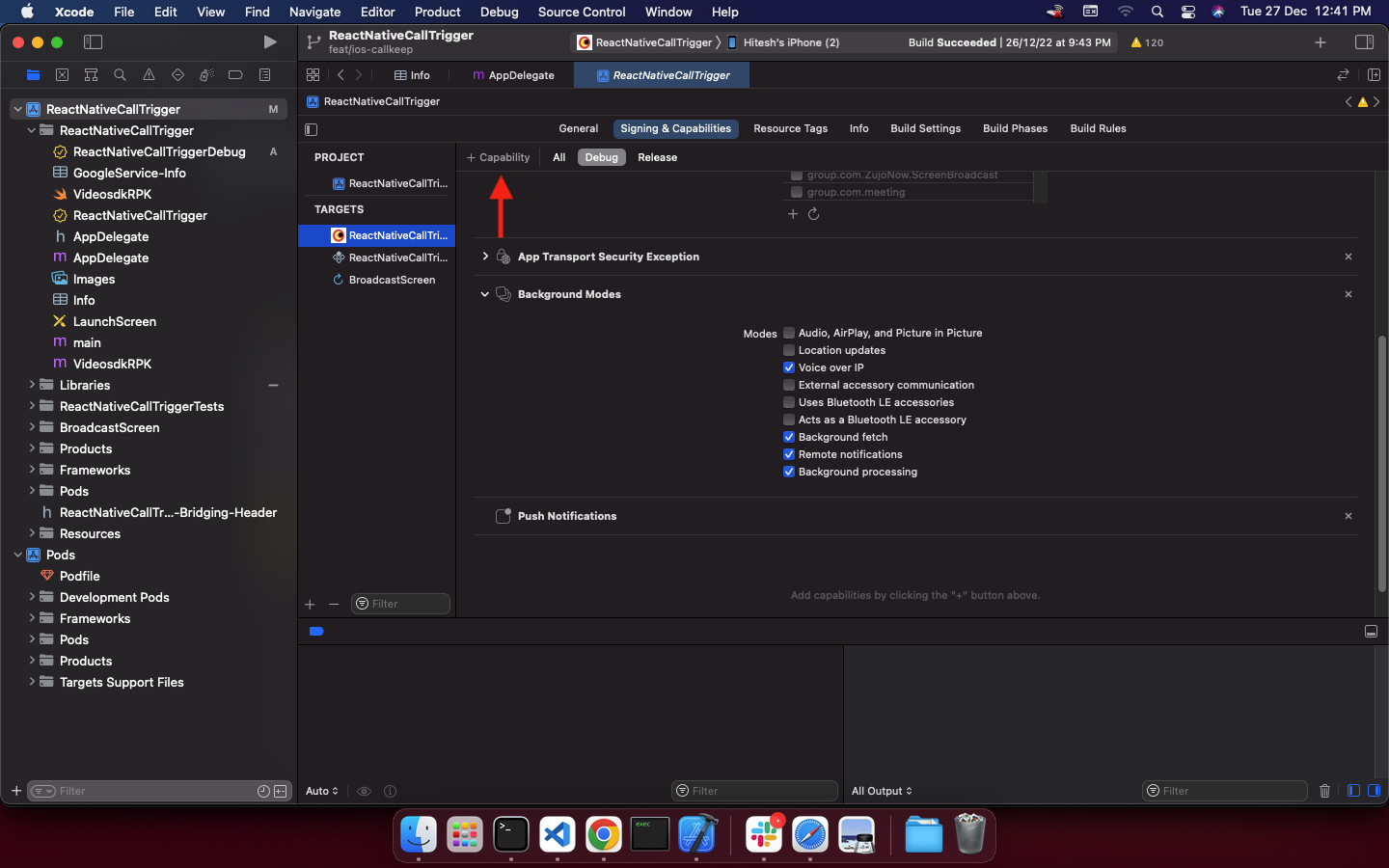Uncheck Remote notifications mode
The width and height of the screenshot is (1389, 868).
click(x=789, y=454)
